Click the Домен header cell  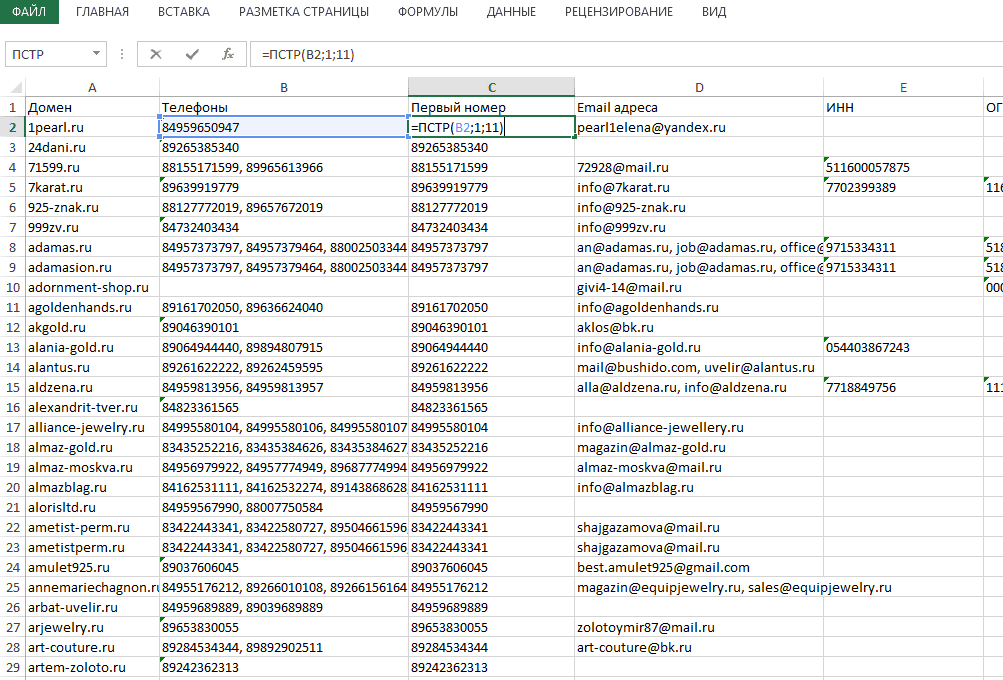tap(92, 107)
